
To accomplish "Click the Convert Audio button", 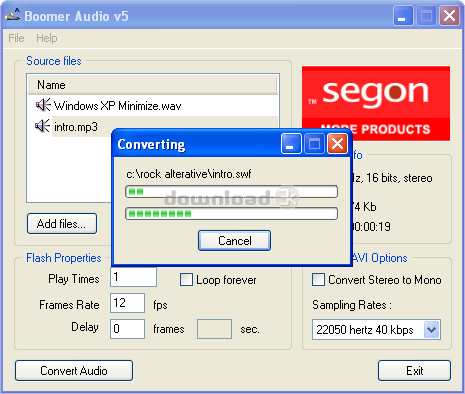I will tap(74, 370).
